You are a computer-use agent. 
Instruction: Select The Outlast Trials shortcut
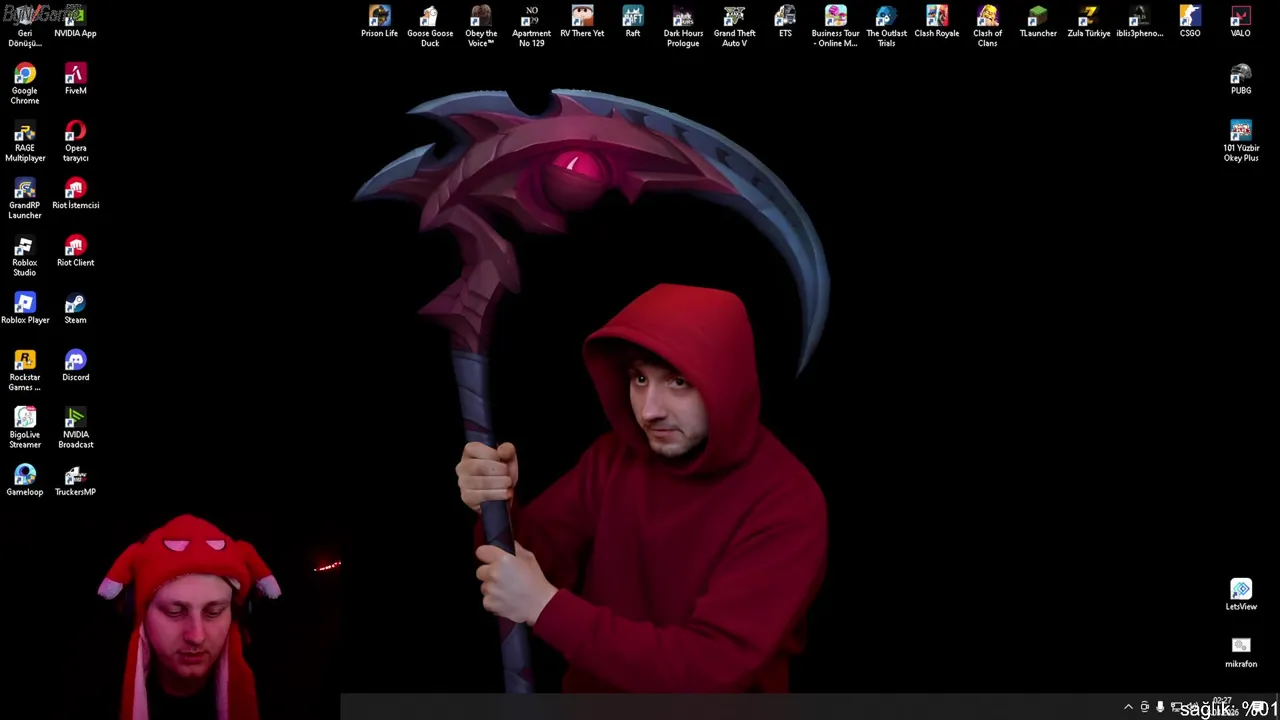886,27
